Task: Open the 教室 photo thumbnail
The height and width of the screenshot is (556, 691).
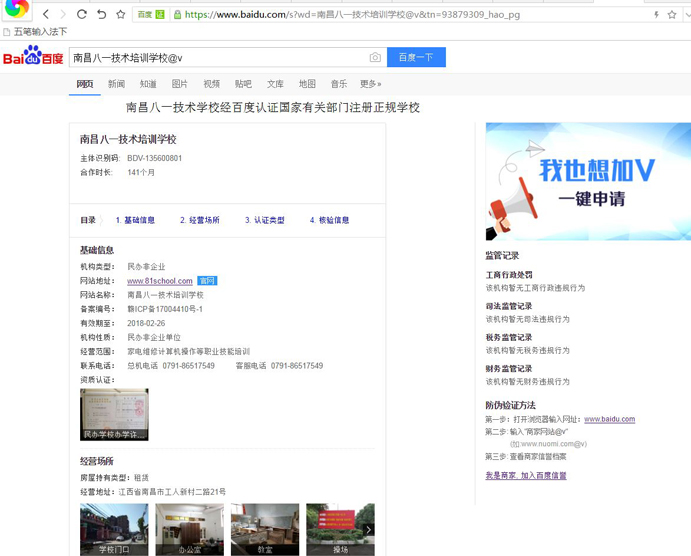Action: pos(265,530)
